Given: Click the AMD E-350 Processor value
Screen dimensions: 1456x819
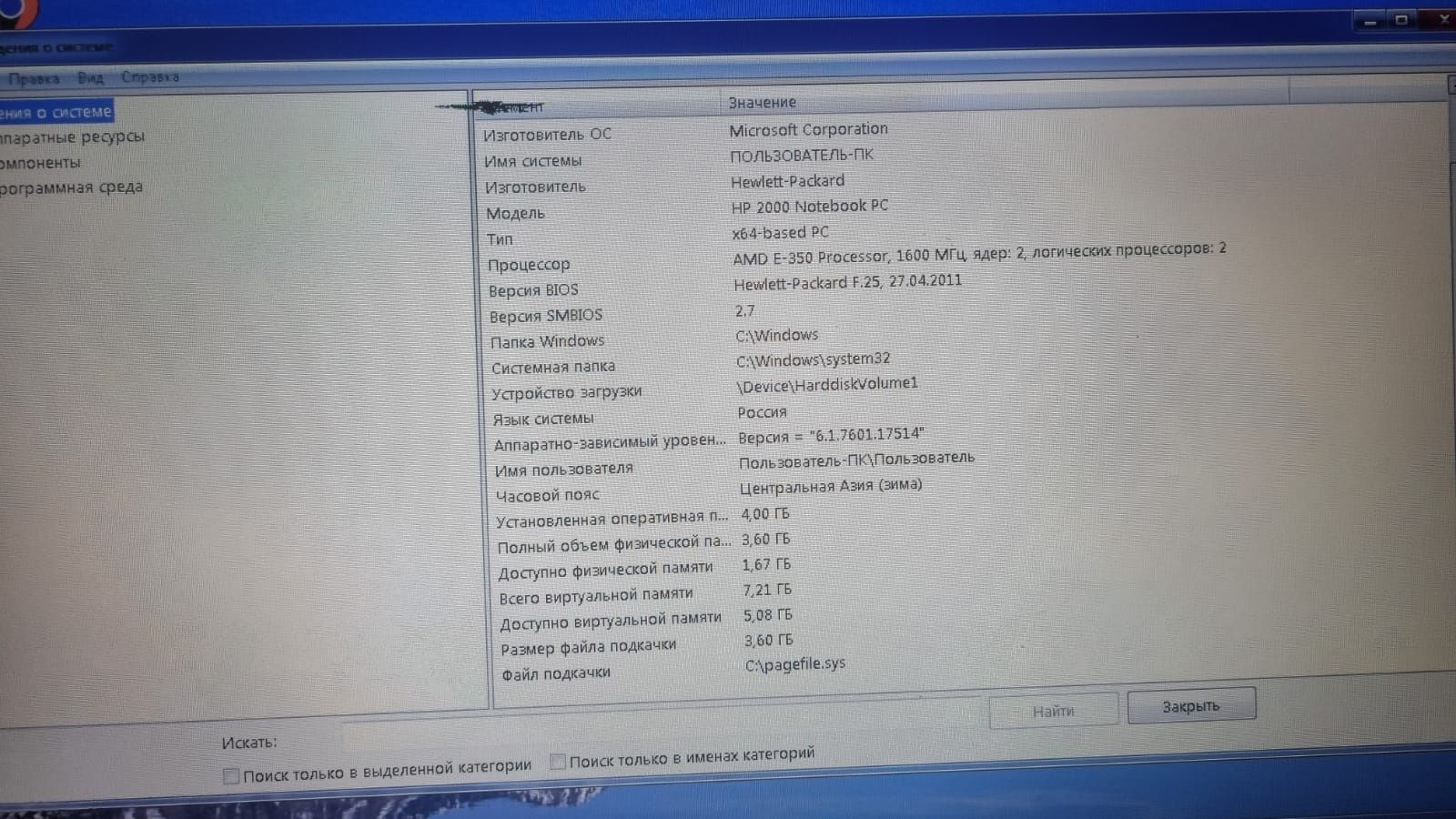Looking at the screenshot, I should pyautogui.click(x=979, y=253).
